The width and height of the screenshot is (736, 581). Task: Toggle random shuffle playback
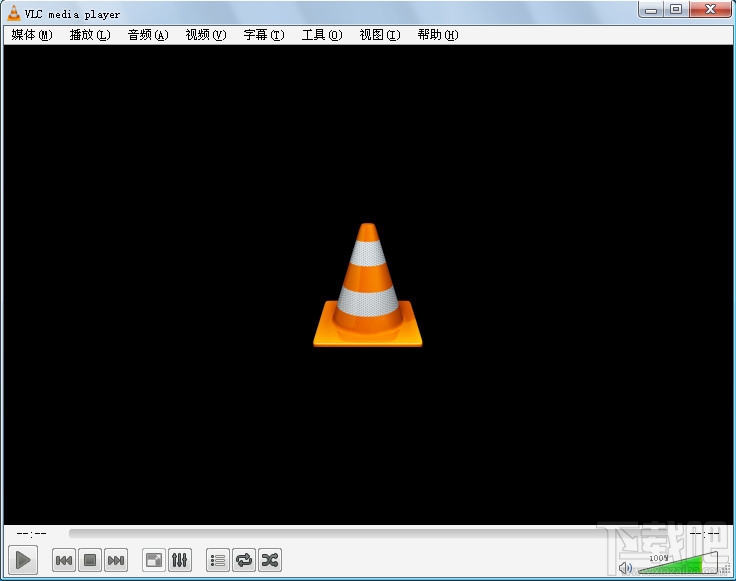pyautogui.click(x=270, y=560)
